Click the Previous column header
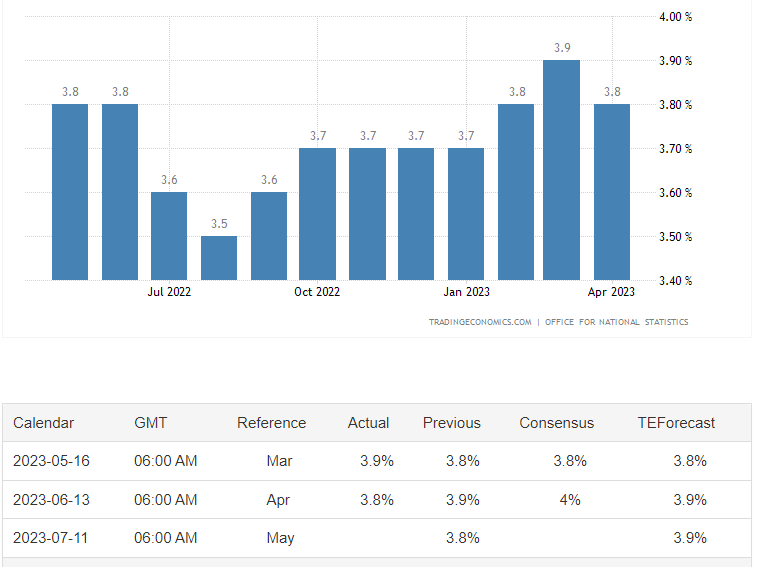 coord(451,423)
